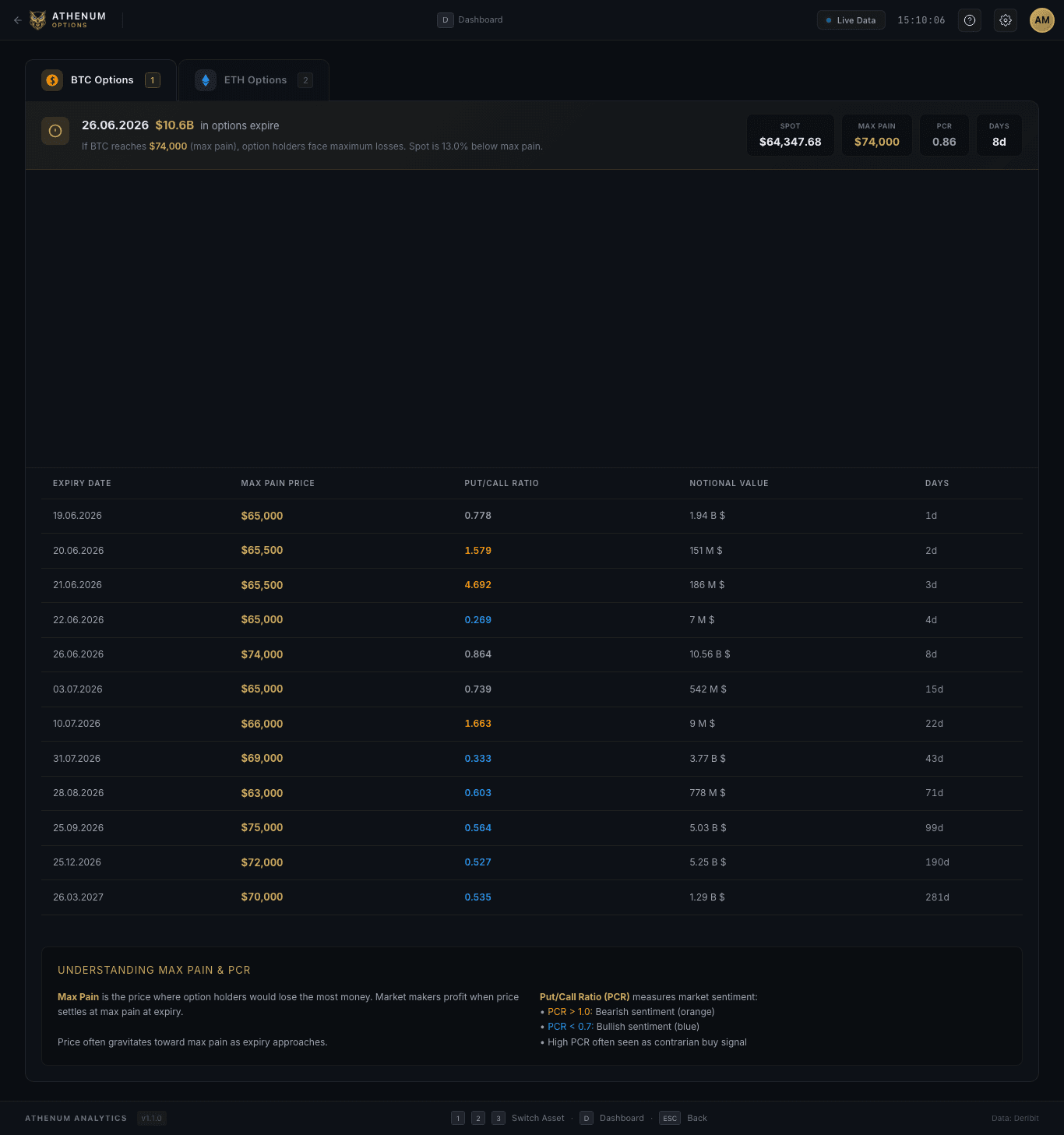Click the 0.269 put/call ratio
This screenshot has width=1064, height=1135.
point(477,620)
